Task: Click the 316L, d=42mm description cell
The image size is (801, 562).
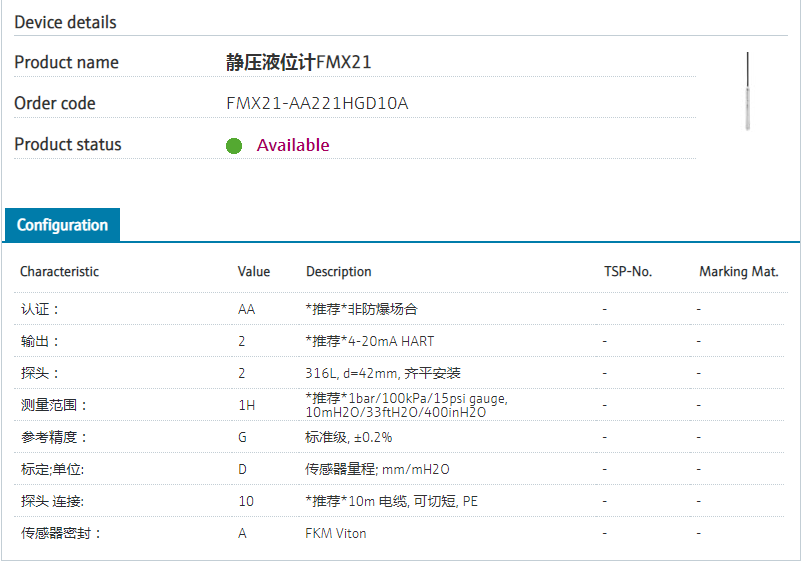Action: [383, 373]
